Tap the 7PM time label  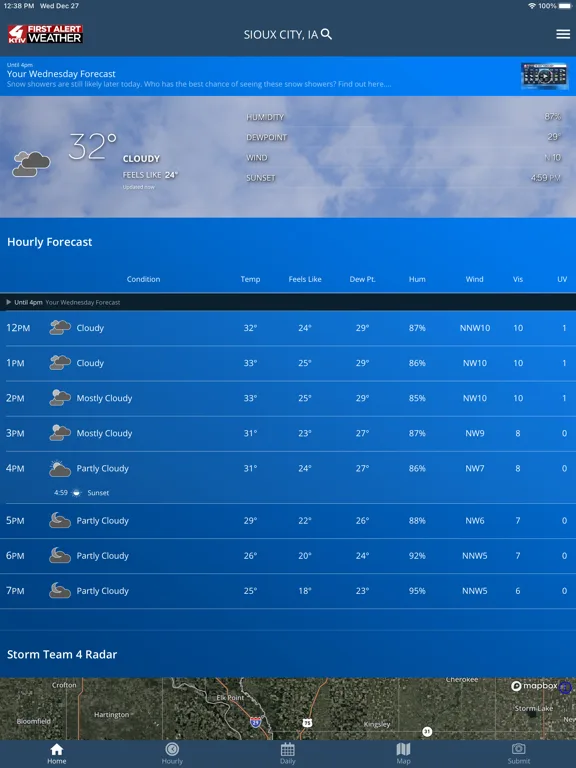click(15, 591)
